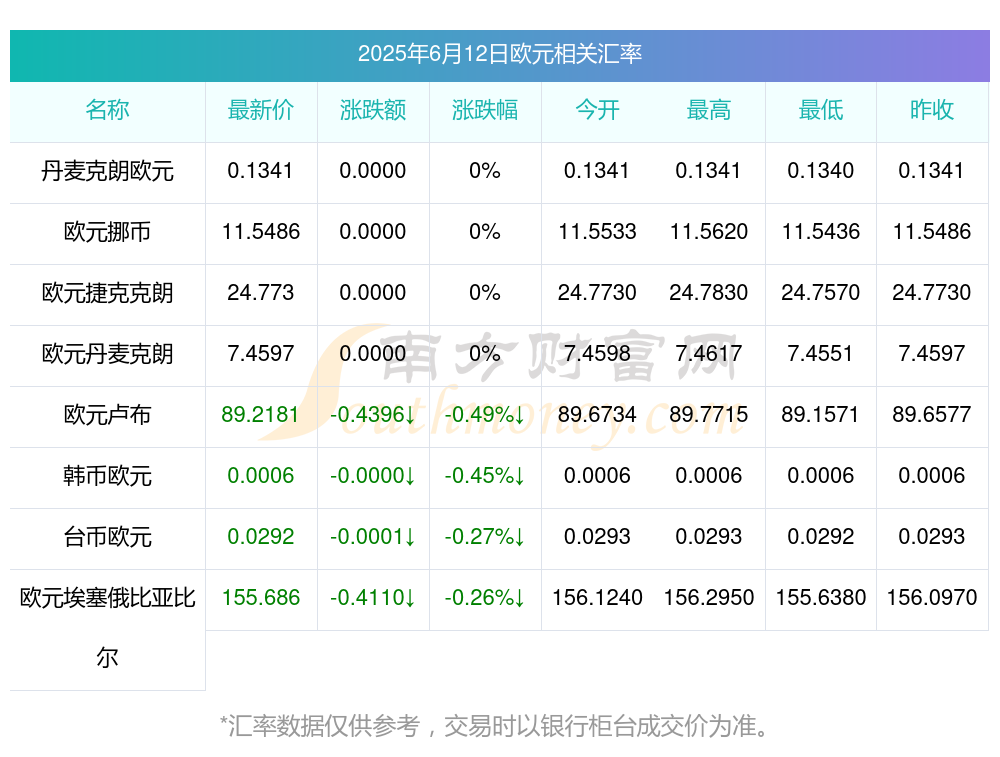
Task: Click the row name 欧元挪币
Action: (x=107, y=232)
